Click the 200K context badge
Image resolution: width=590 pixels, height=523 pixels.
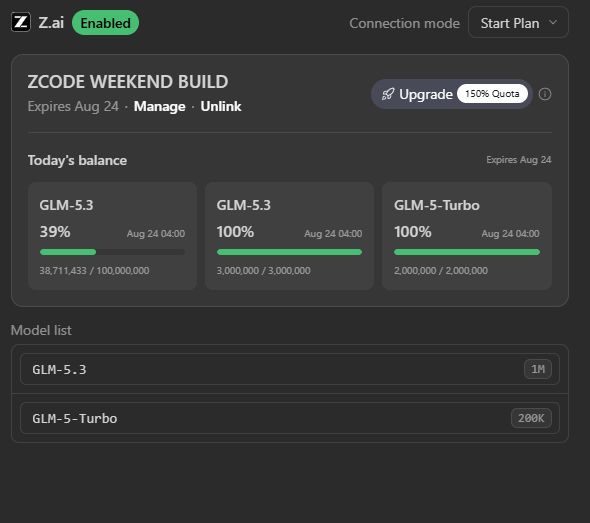[x=531, y=418]
